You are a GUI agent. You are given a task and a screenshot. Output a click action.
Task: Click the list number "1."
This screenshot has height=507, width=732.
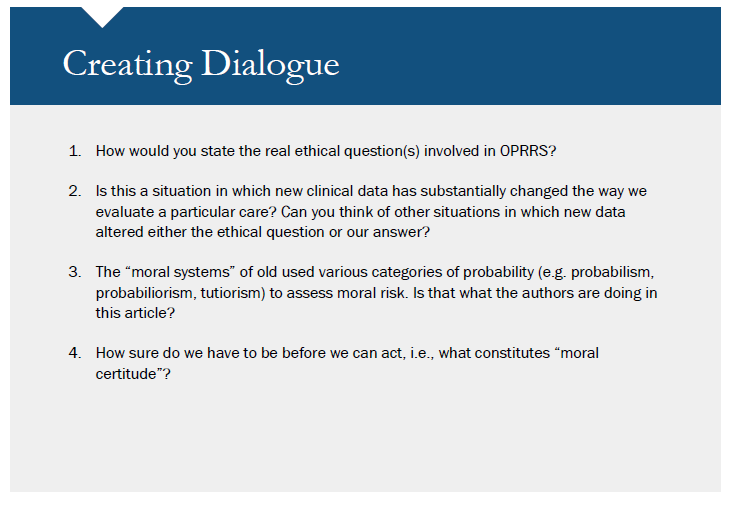[x=75, y=151]
